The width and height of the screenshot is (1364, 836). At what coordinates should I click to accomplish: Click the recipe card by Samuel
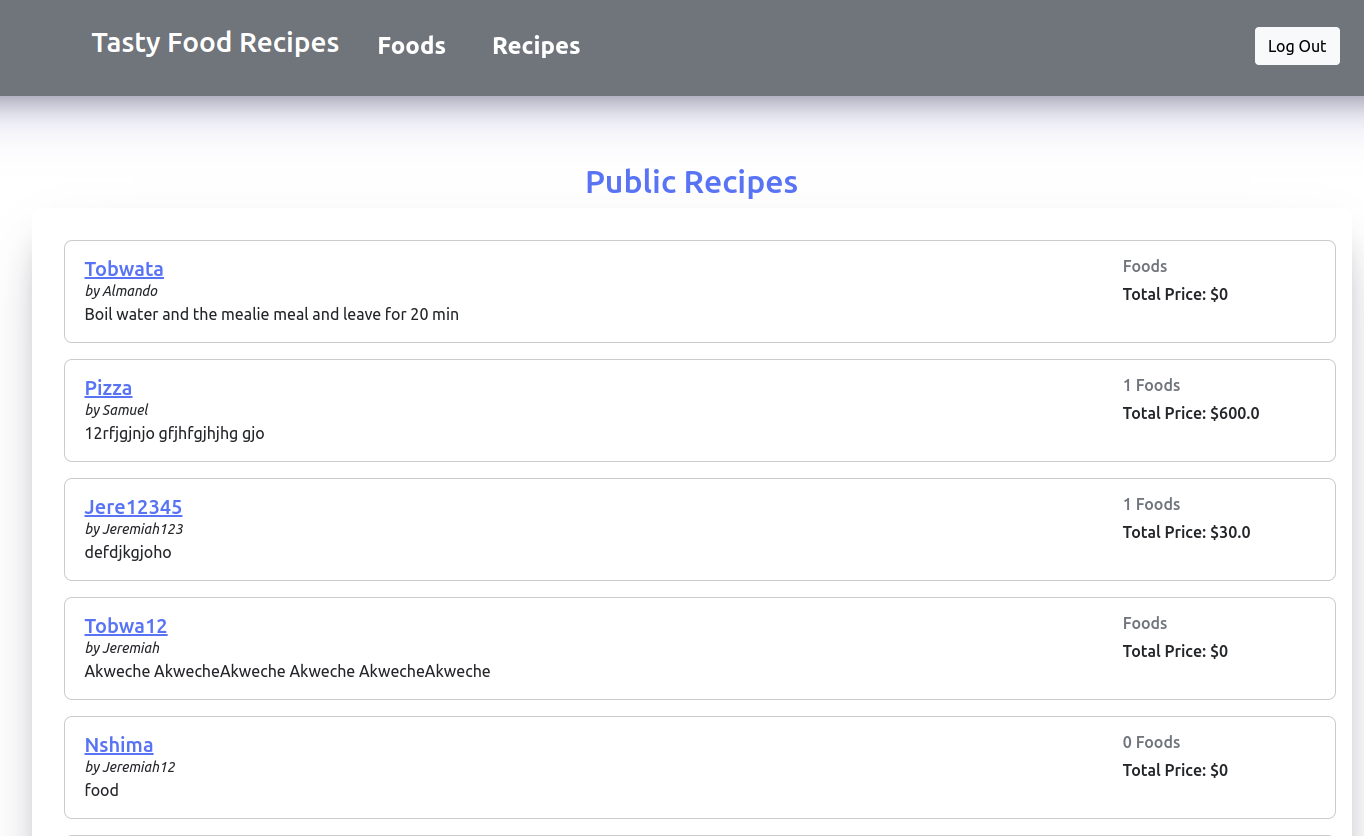(x=699, y=410)
